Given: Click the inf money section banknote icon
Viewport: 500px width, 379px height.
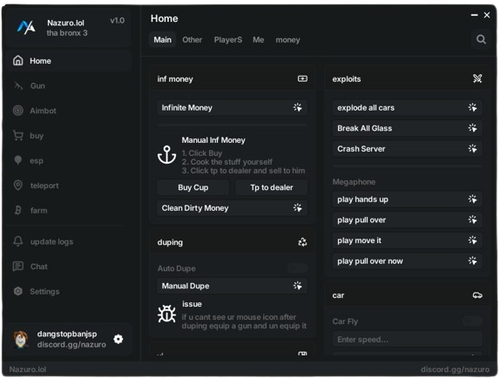Looking at the screenshot, I should (x=302, y=78).
